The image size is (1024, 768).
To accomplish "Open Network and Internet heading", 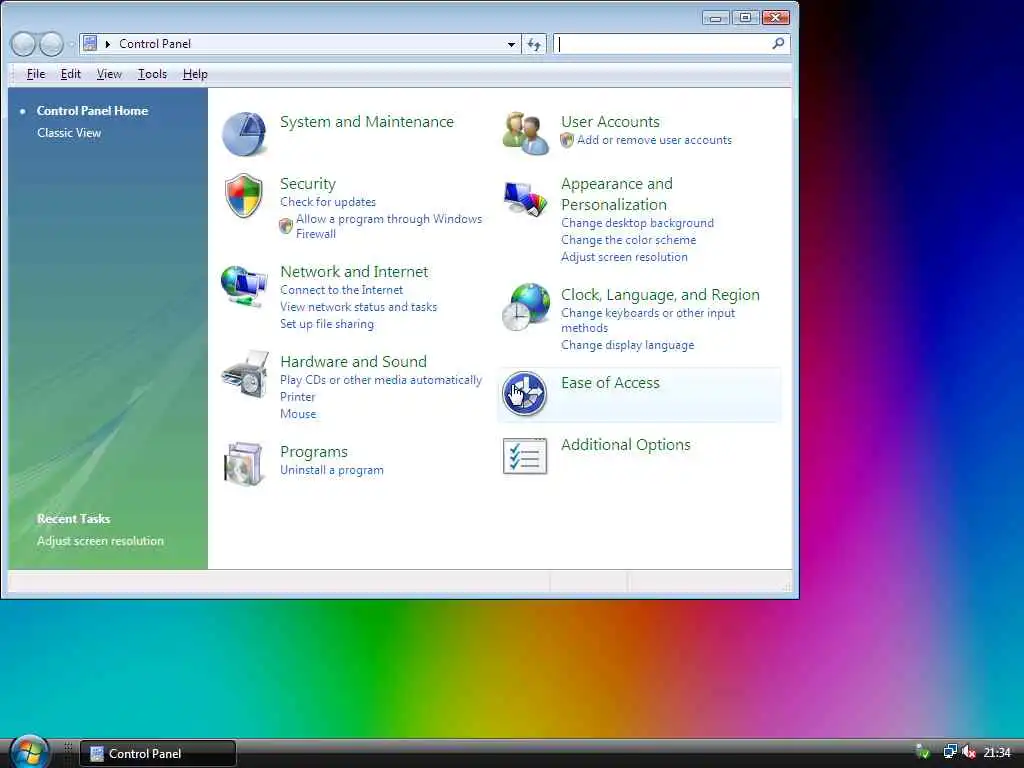I will coord(354,271).
